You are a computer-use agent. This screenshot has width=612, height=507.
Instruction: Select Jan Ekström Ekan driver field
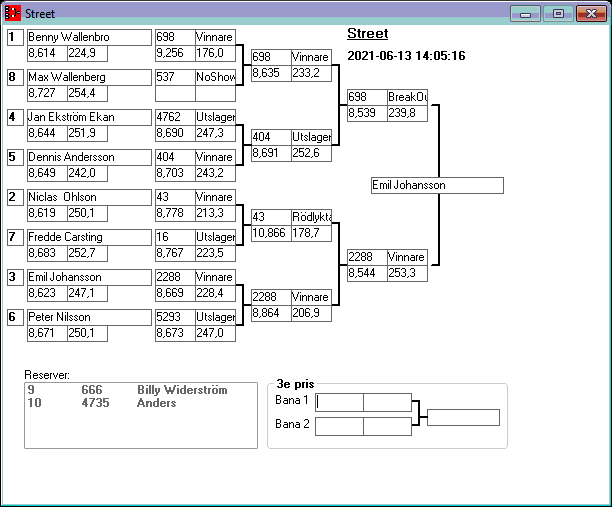[x=88, y=117]
